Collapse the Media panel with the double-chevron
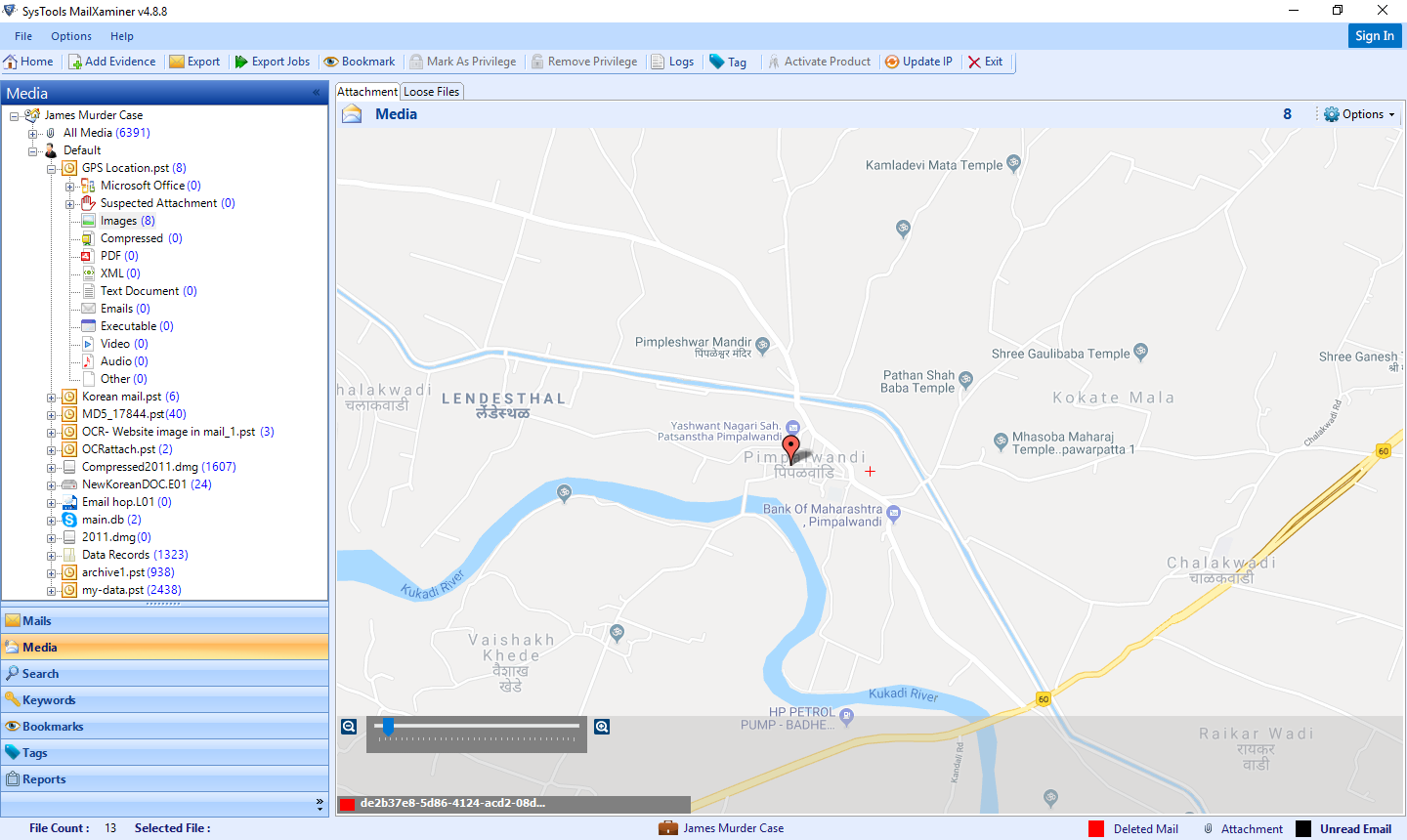The width and height of the screenshot is (1407, 840). coord(316,93)
